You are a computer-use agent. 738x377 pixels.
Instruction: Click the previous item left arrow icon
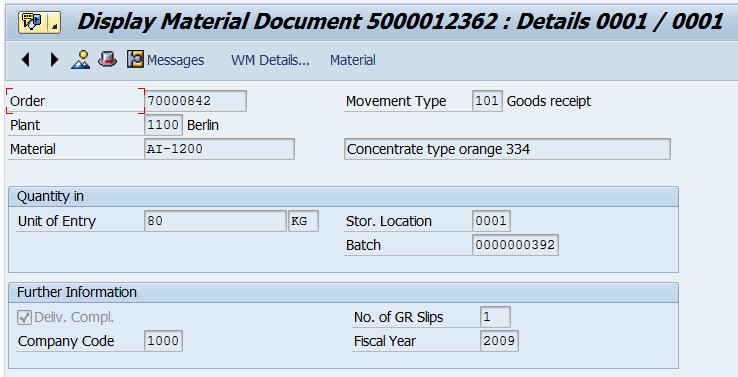(x=26, y=60)
